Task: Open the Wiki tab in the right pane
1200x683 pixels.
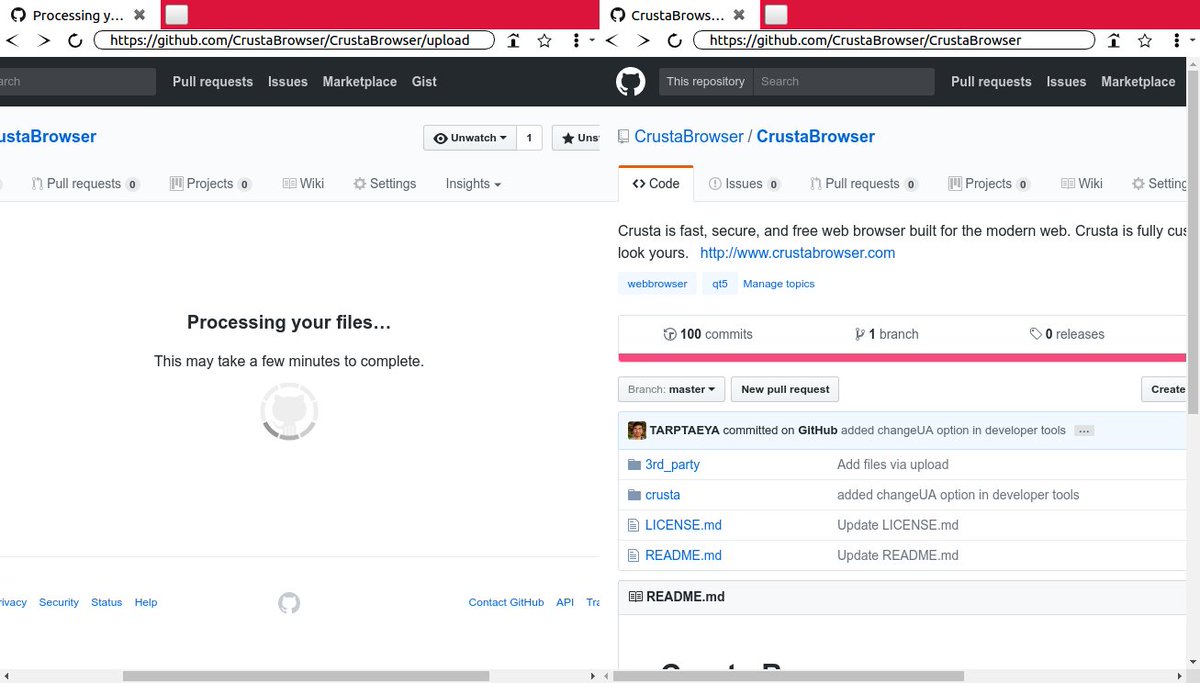Action: (1082, 184)
